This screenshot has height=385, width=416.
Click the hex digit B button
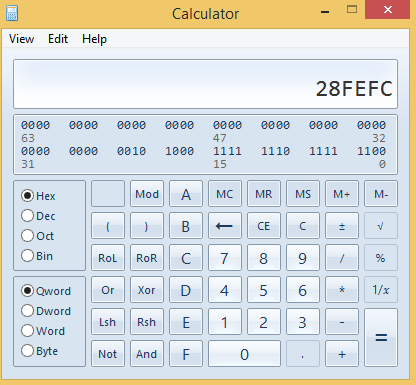186,226
